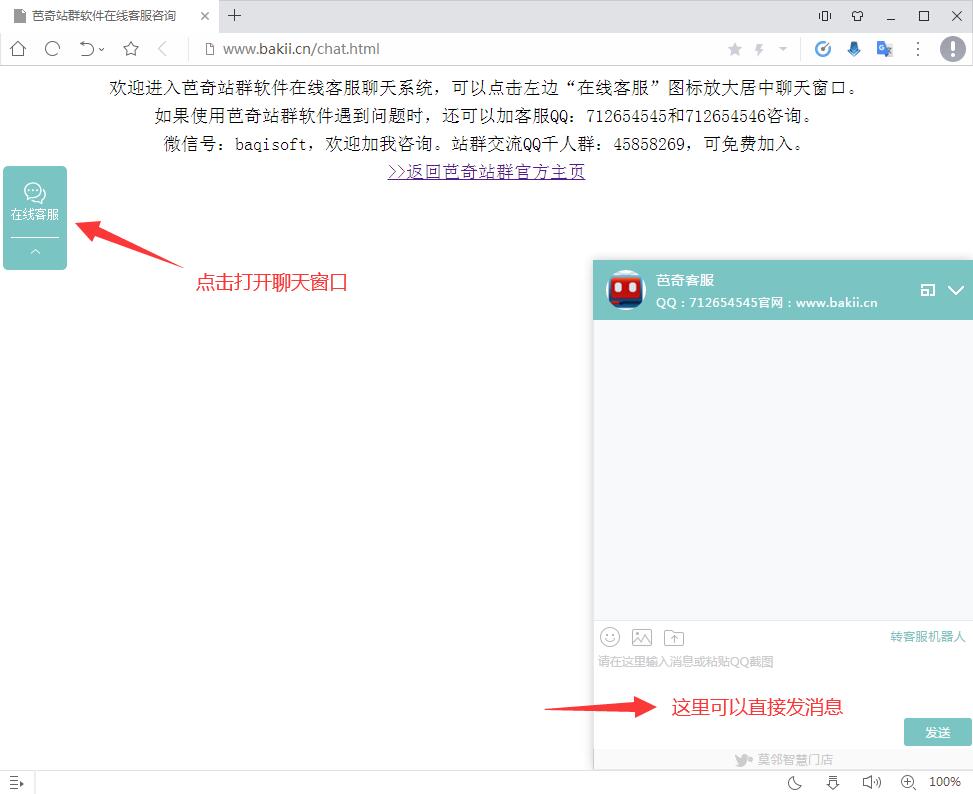The height and width of the screenshot is (794, 973).
Task: Click the sidebar list icon in the status bar
Action: [x=17, y=783]
